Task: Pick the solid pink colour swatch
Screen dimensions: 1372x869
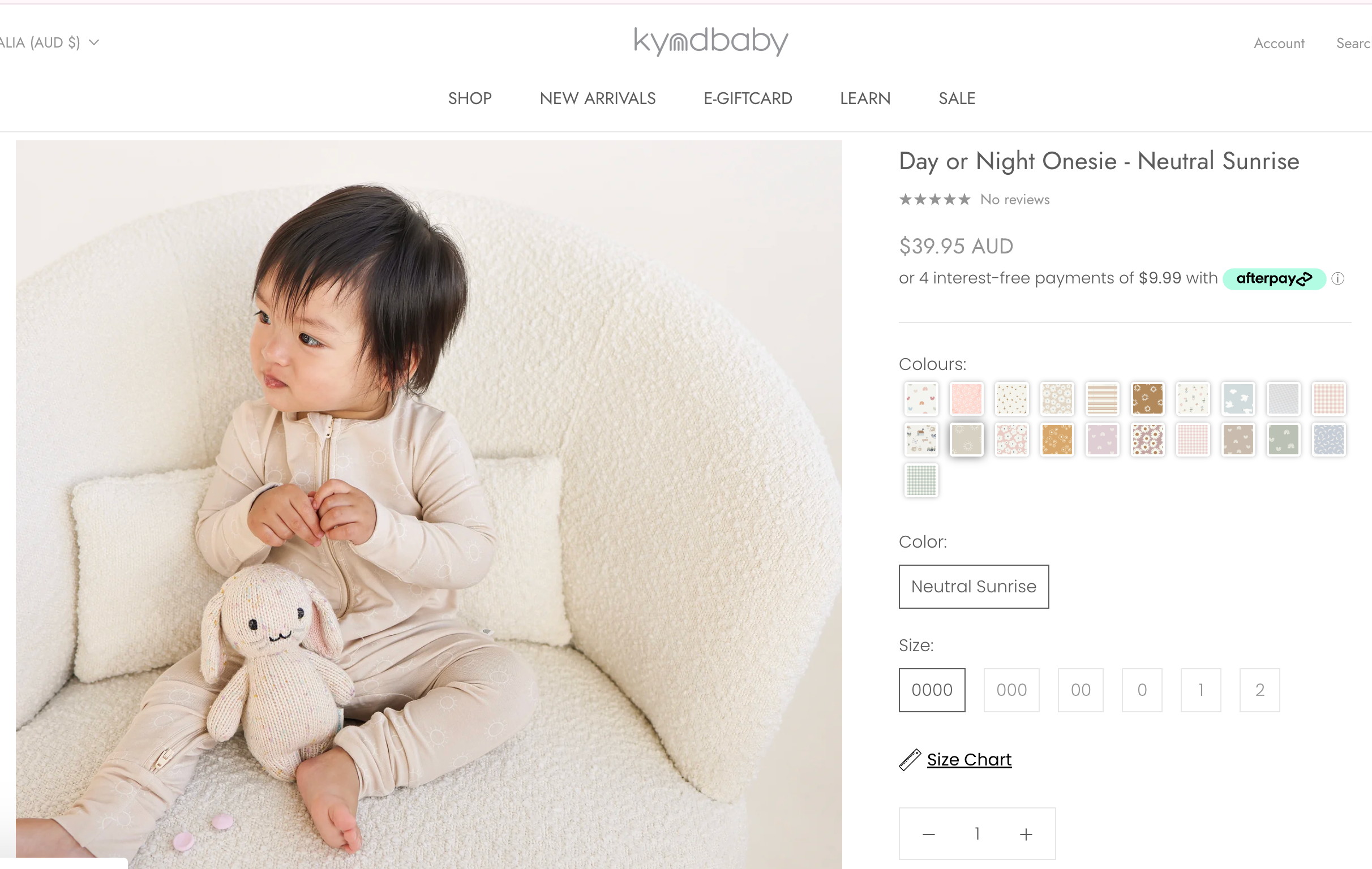Action: pos(966,399)
